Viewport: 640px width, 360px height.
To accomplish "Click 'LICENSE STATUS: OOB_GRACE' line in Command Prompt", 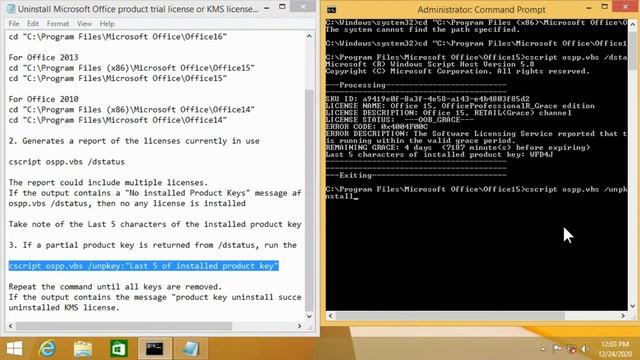I will pos(400,120).
